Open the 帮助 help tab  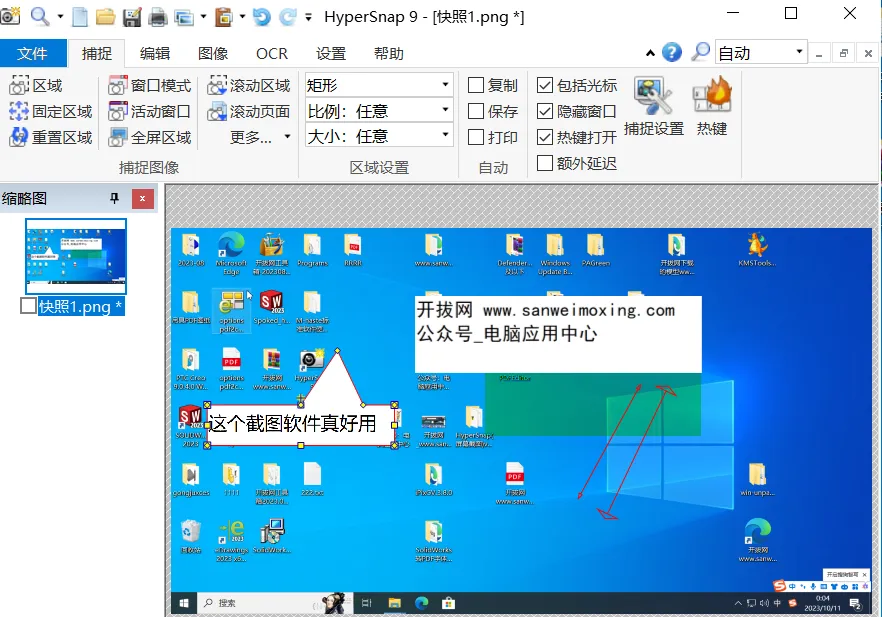(389, 53)
